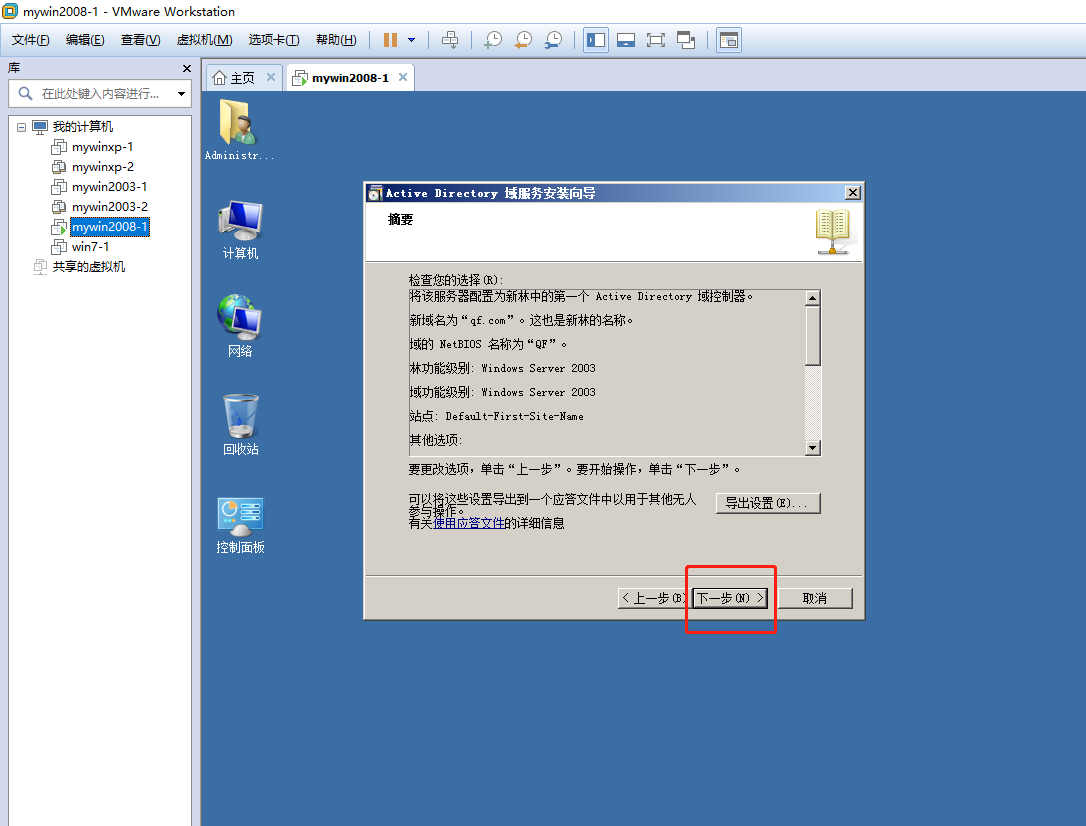Click the summary list scroll up arrow
Image resolution: width=1086 pixels, height=826 pixels.
coord(813,298)
